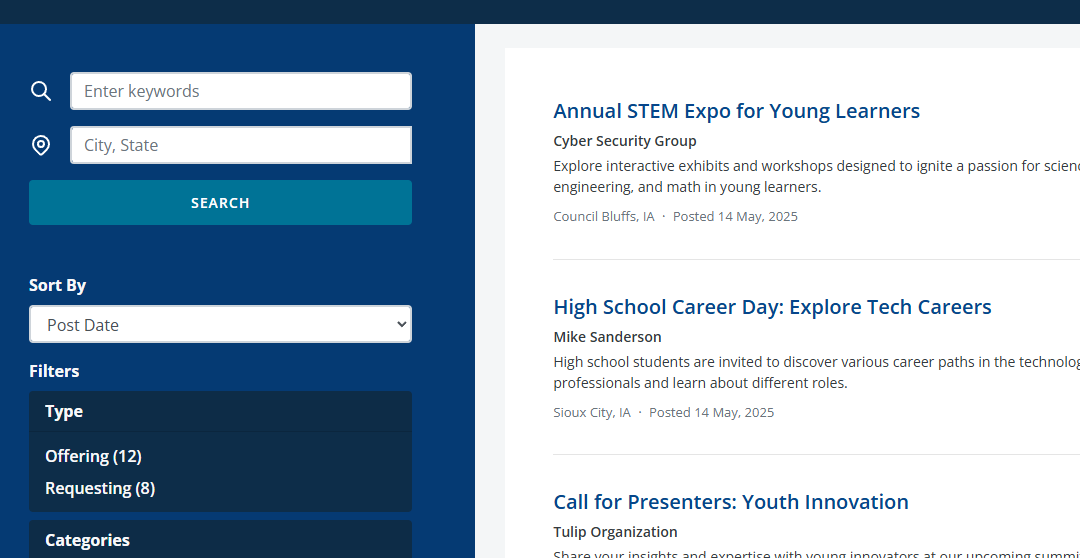The height and width of the screenshot is (558, 1080).
Task: Click the Cyber Security Group organization name
Action: 625,141
